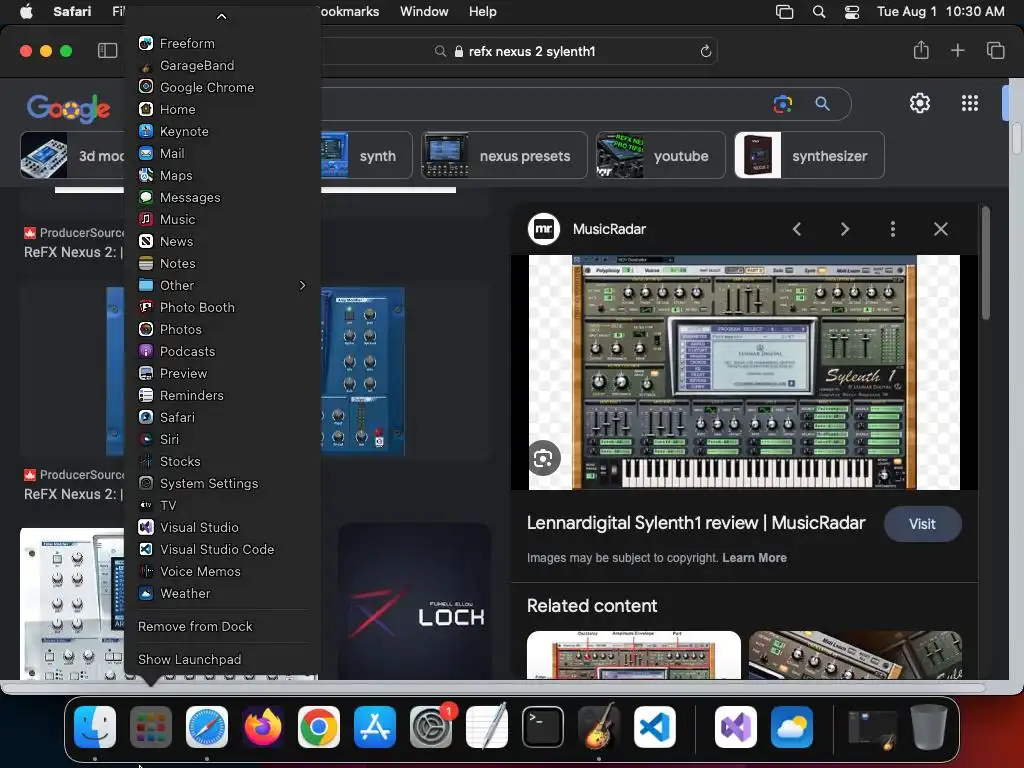Open the Help menu
Viewport: 1024px width, 768px height.
click(x=483, y=12)
